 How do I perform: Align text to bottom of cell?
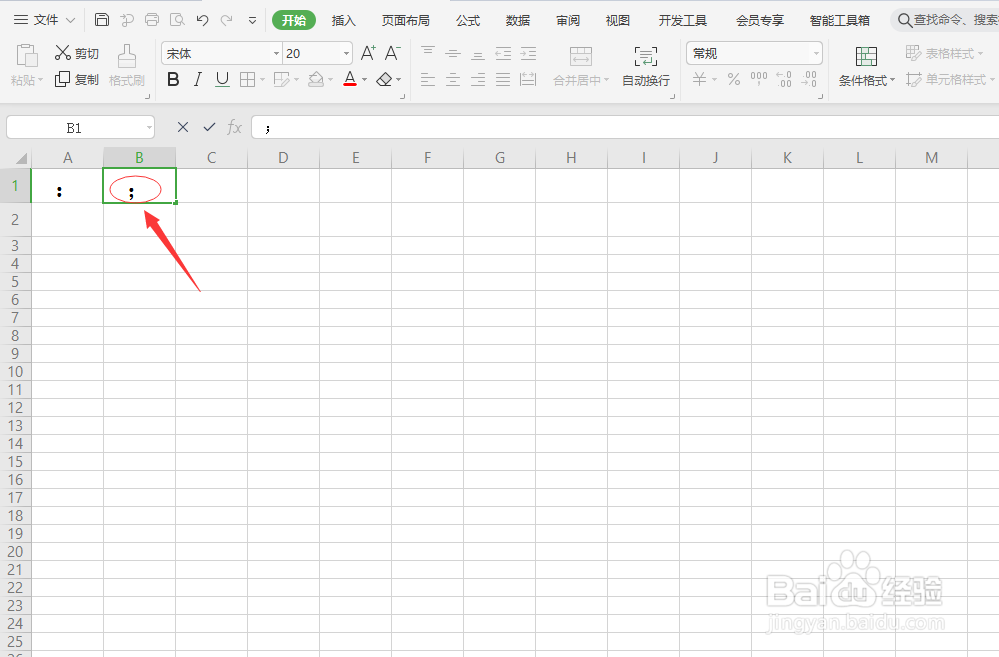point(478,53)
